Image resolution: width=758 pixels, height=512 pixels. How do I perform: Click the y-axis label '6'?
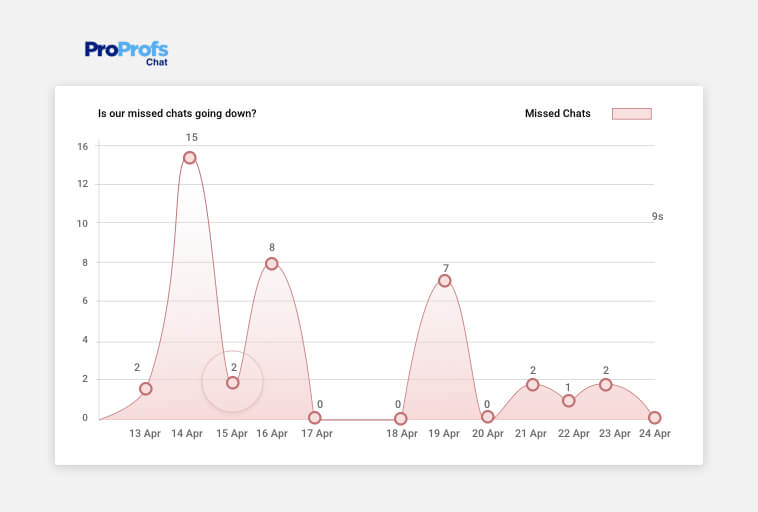tap(85, 301)
